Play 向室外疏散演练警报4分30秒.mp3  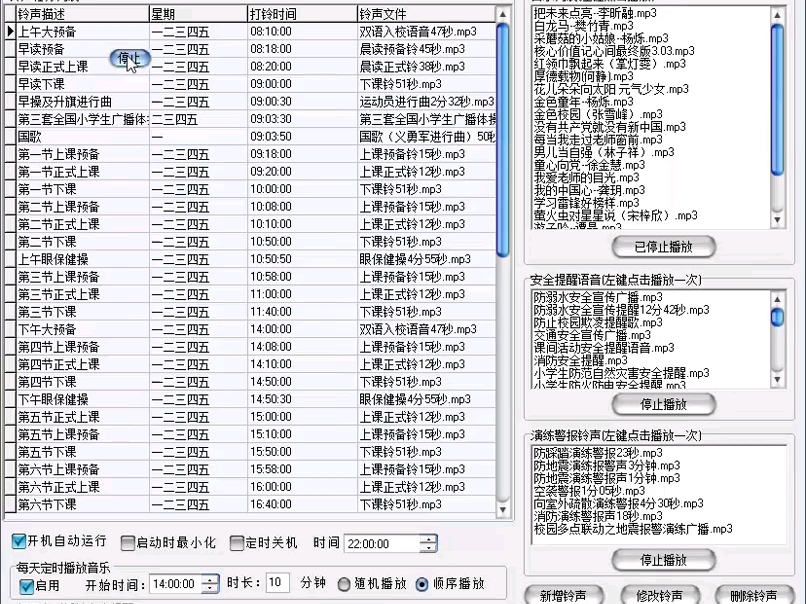(618, 503)
